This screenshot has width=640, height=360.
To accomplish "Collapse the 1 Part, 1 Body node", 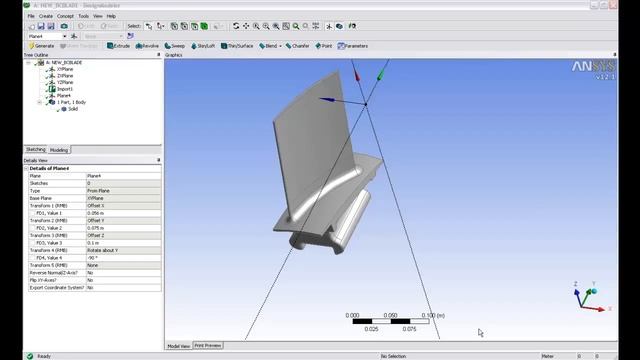I will point(40,102).
